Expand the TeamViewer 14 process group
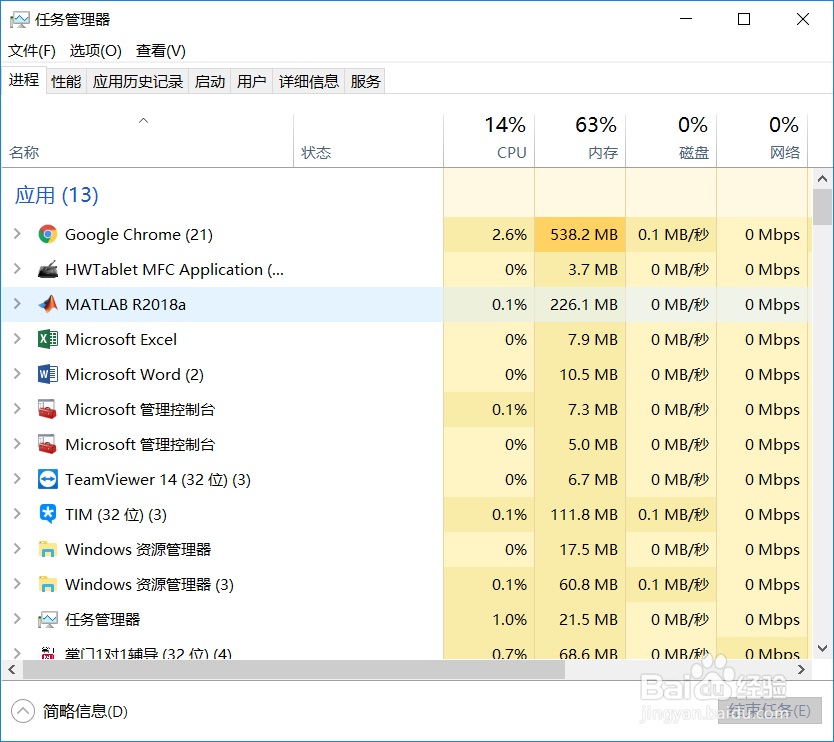This screenshot has width=834, height=742. pyautogui.click(x=17, y=480)
